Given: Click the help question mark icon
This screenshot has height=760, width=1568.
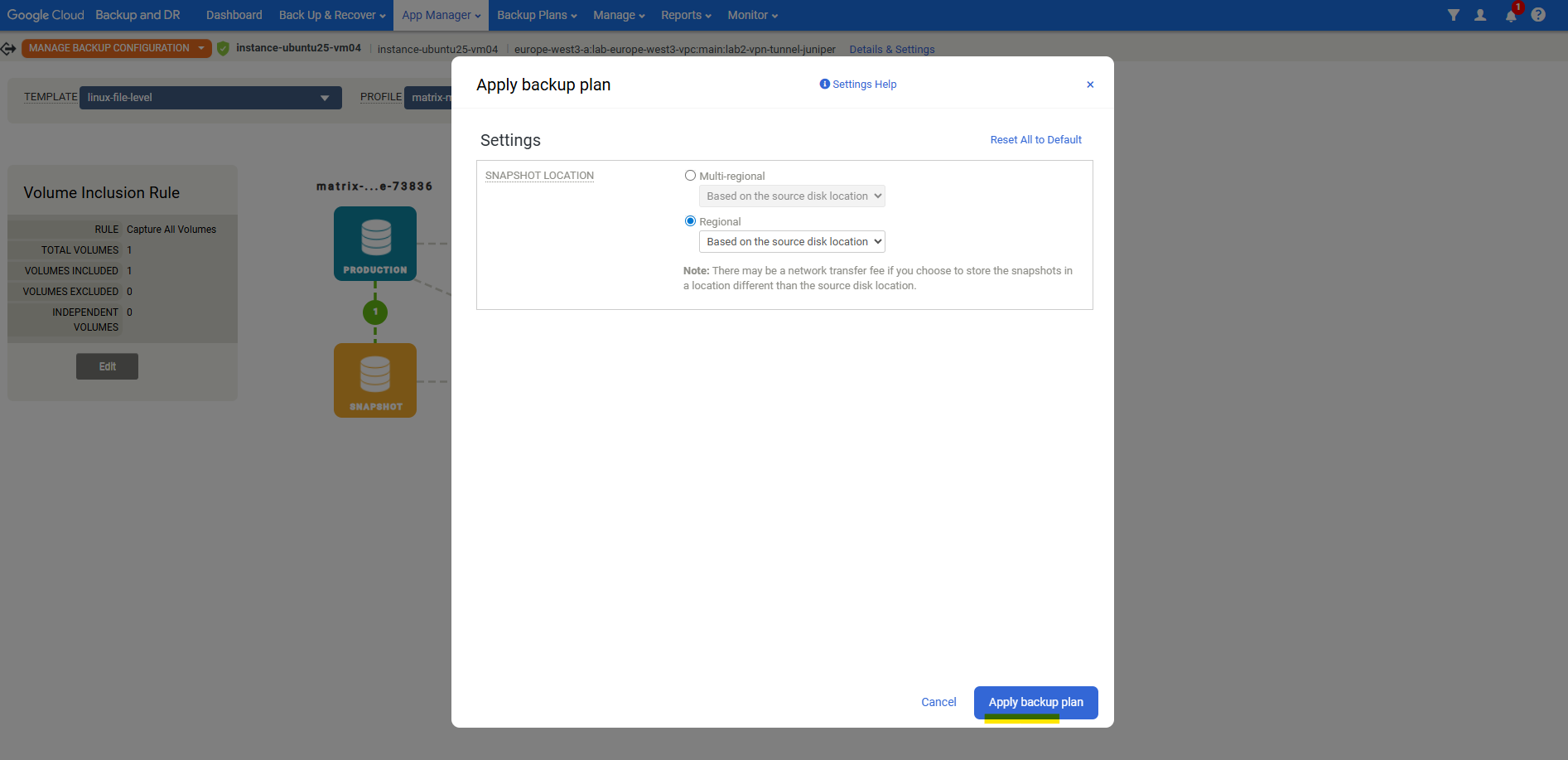Looking at the screenshot, I should coord(1538,15).
